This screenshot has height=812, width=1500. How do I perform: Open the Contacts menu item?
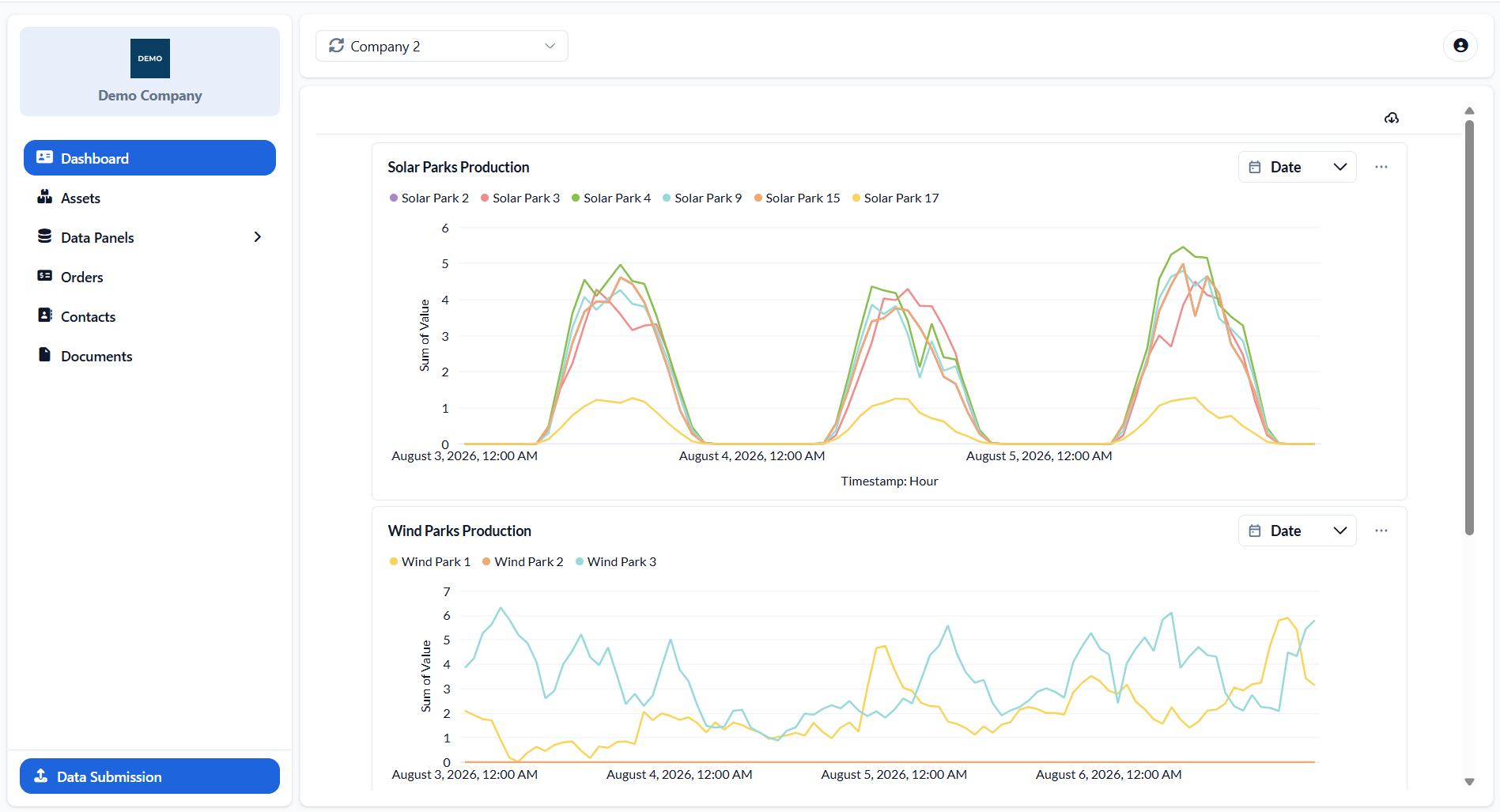pyautogui.click(x=150, y=316)
